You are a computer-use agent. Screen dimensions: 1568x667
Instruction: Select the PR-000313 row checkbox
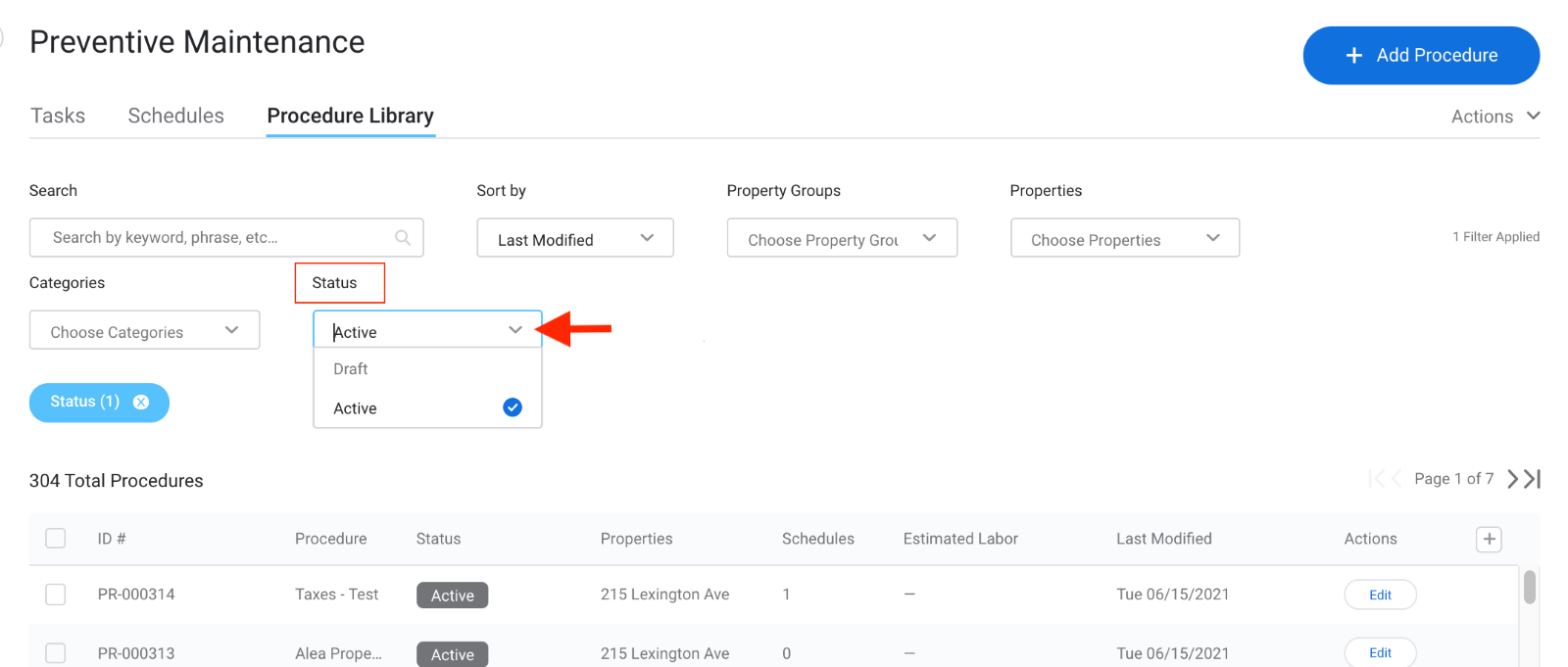click(56, 653)
